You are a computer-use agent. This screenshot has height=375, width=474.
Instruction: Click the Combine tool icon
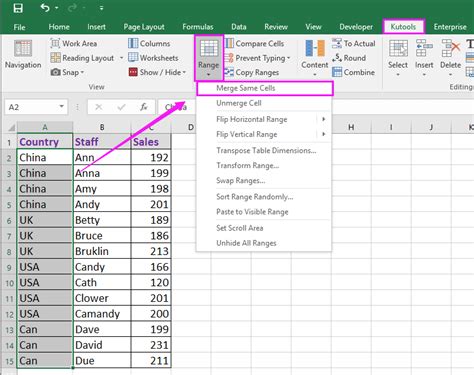(x=337, y=72)
